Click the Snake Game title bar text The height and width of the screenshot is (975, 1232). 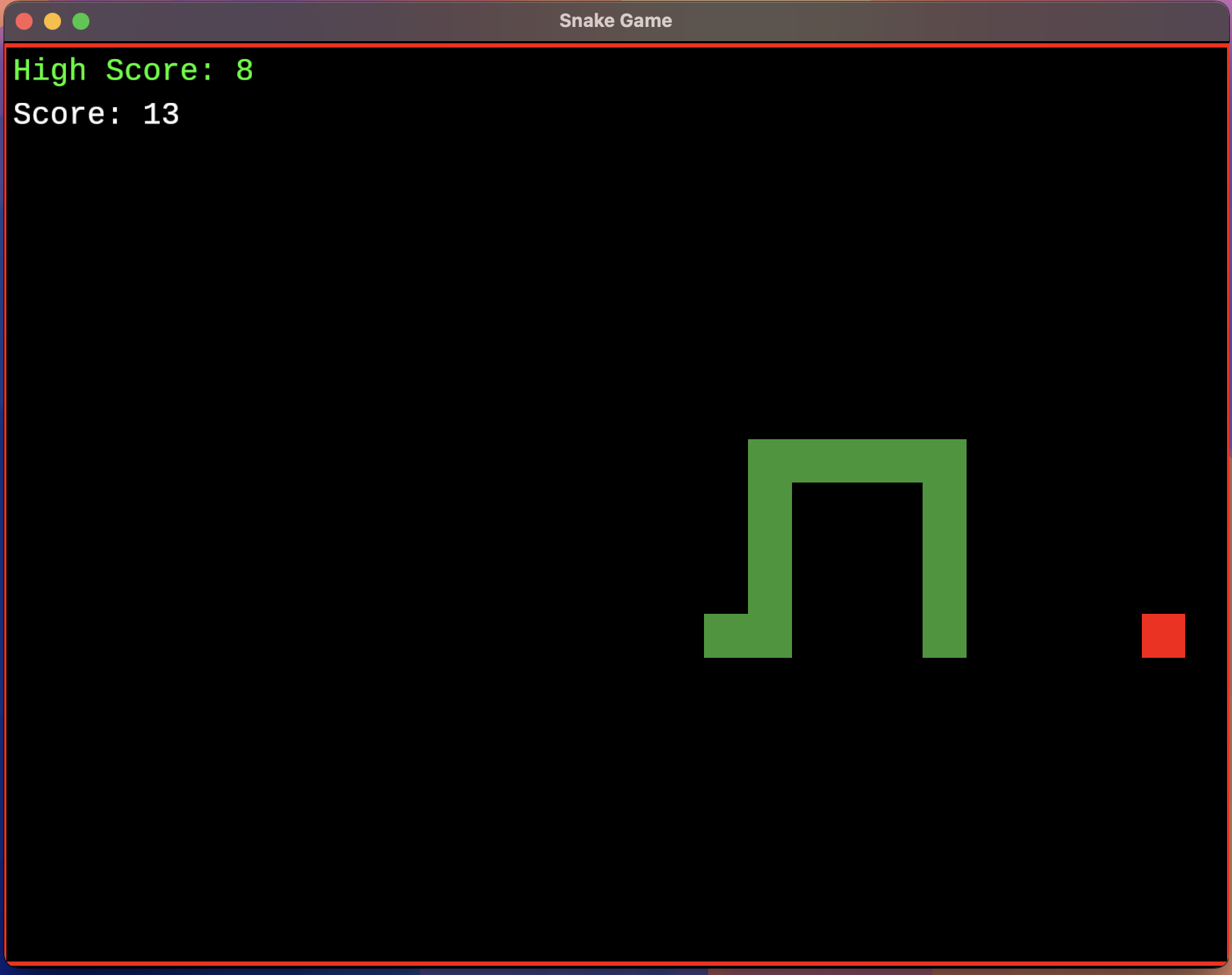615,21
